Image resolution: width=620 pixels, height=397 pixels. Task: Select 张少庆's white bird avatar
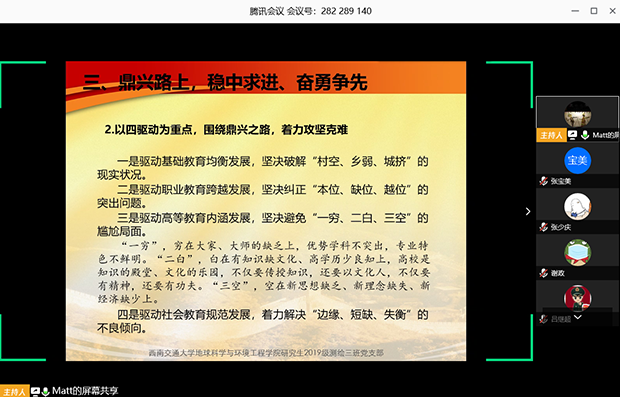pos(577,206)
